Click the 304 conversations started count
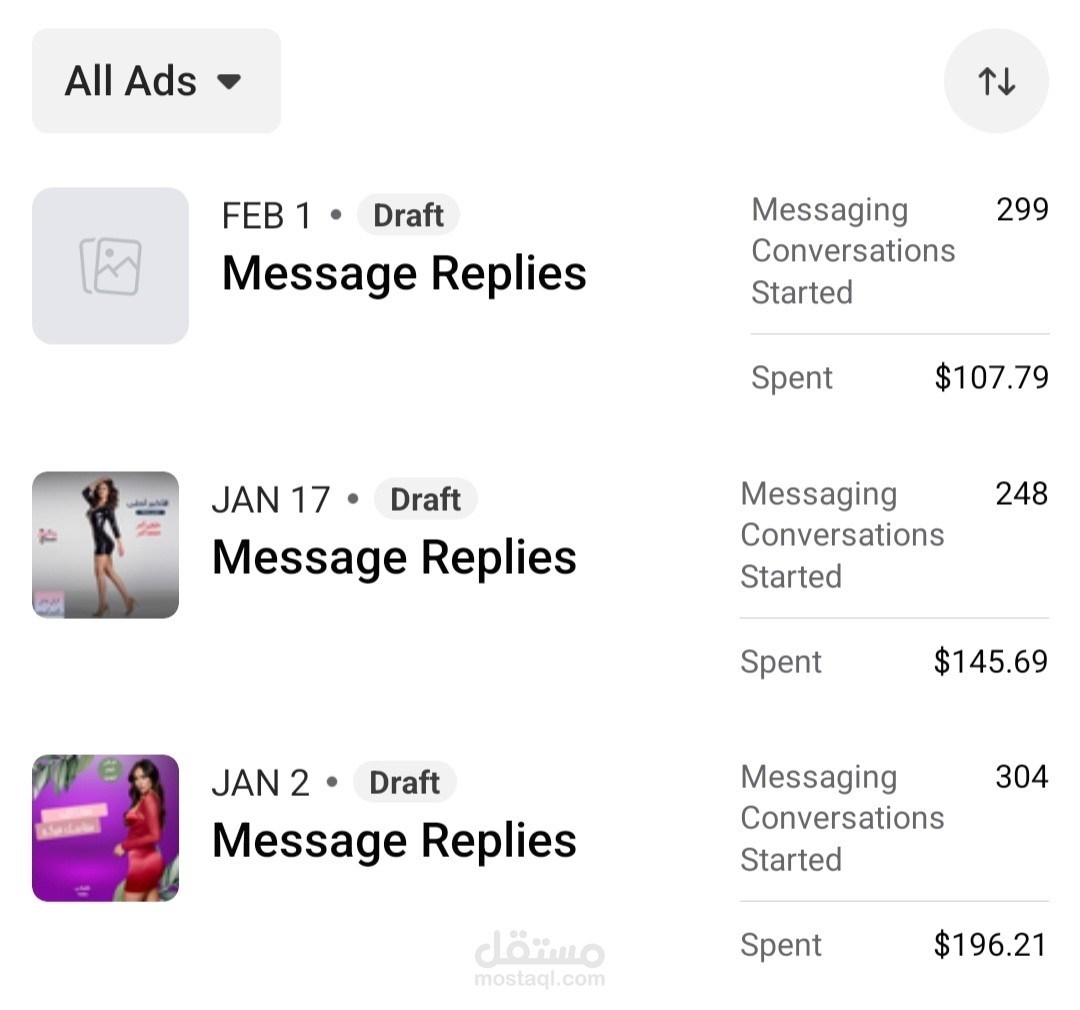The image size is (1080, 1010). pos(1021,777)
